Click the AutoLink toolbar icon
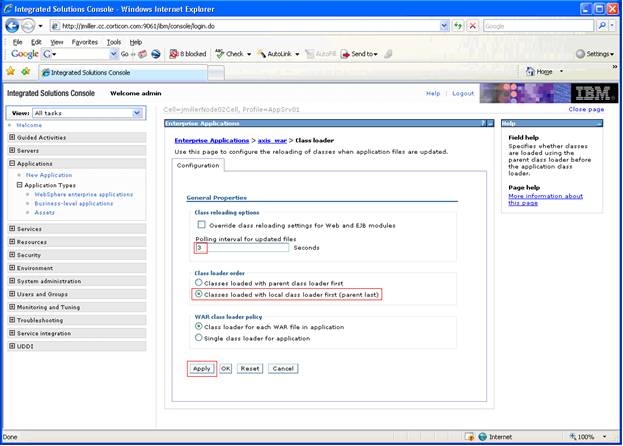The image size is (623, 446). point(262,54)
